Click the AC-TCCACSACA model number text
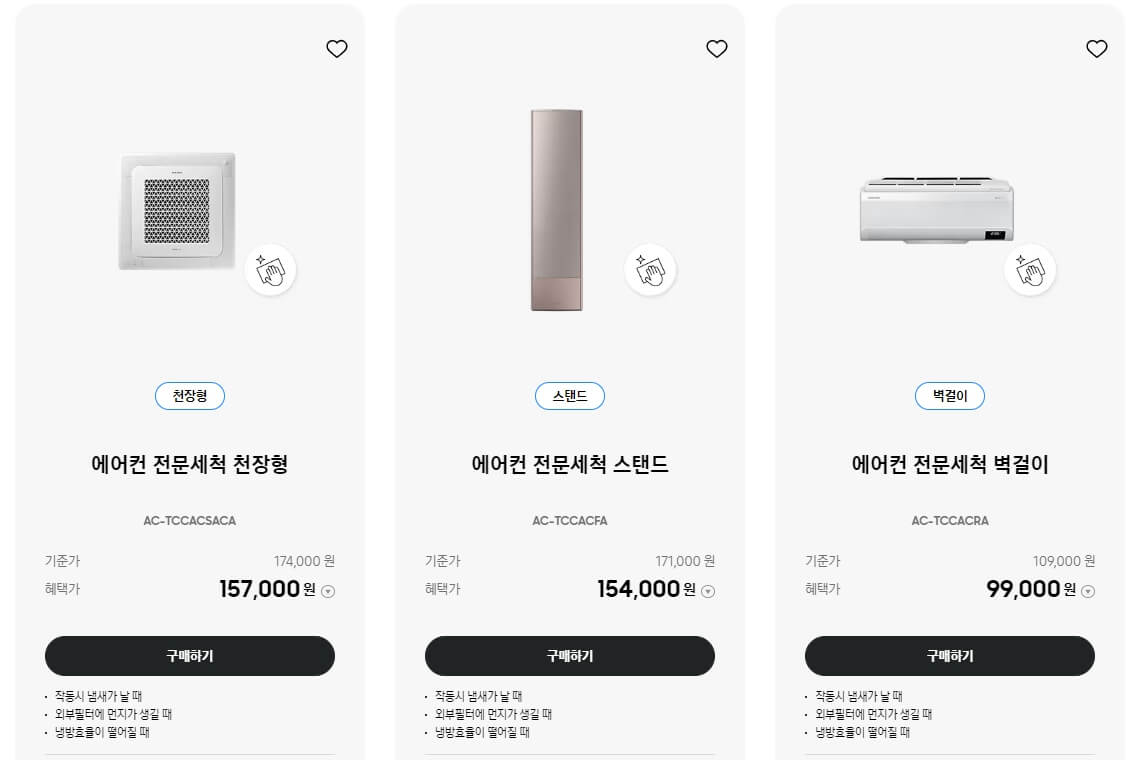Image resolution: width=1139 pixels, height=760 pixels. [189, 520]
